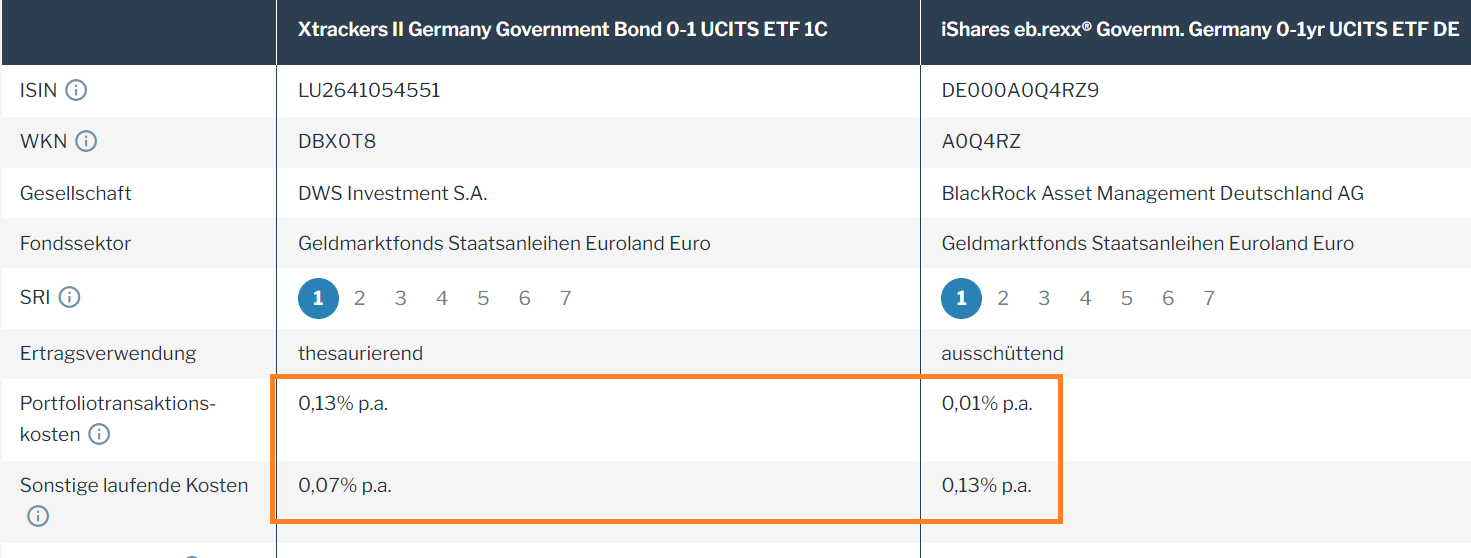Show the SRI info icon explanation
1471x558 pixels.
pyautogui.click(x=69, y=297)
